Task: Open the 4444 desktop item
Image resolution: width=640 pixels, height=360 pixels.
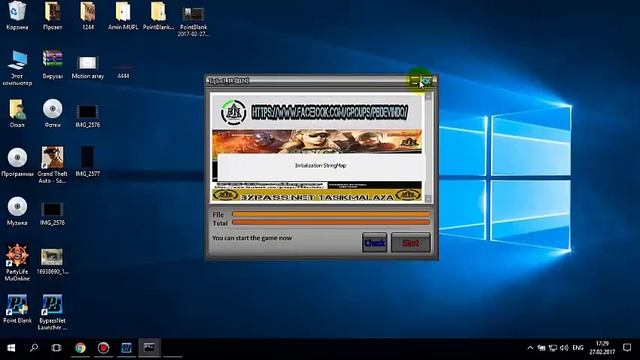Action: 123,72
